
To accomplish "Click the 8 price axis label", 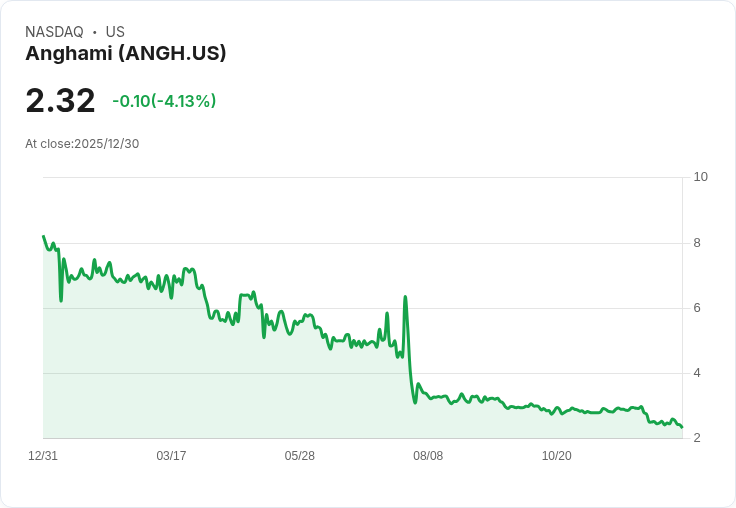I will point(697,243).
